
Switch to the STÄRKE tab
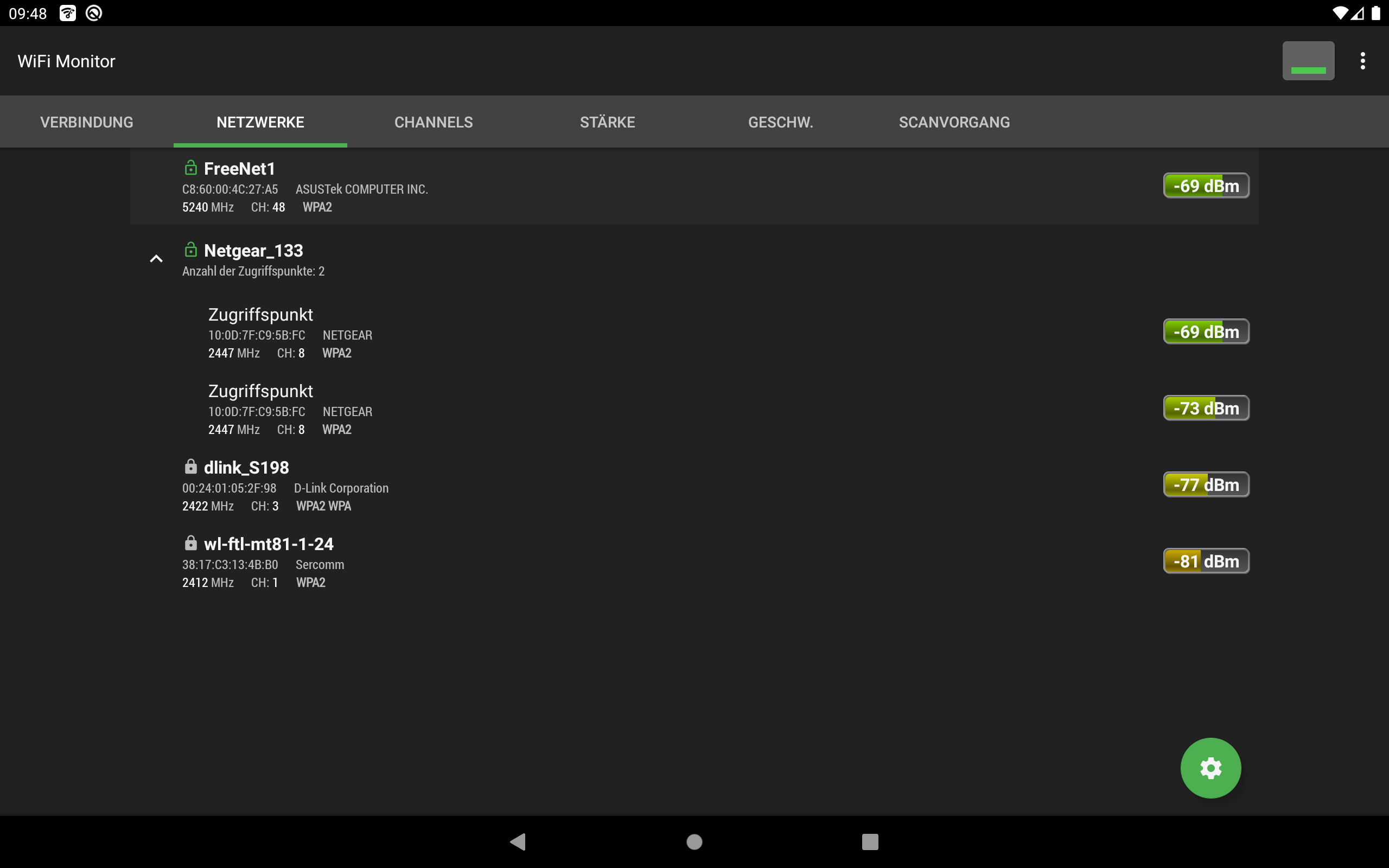(x=607, y=122)
